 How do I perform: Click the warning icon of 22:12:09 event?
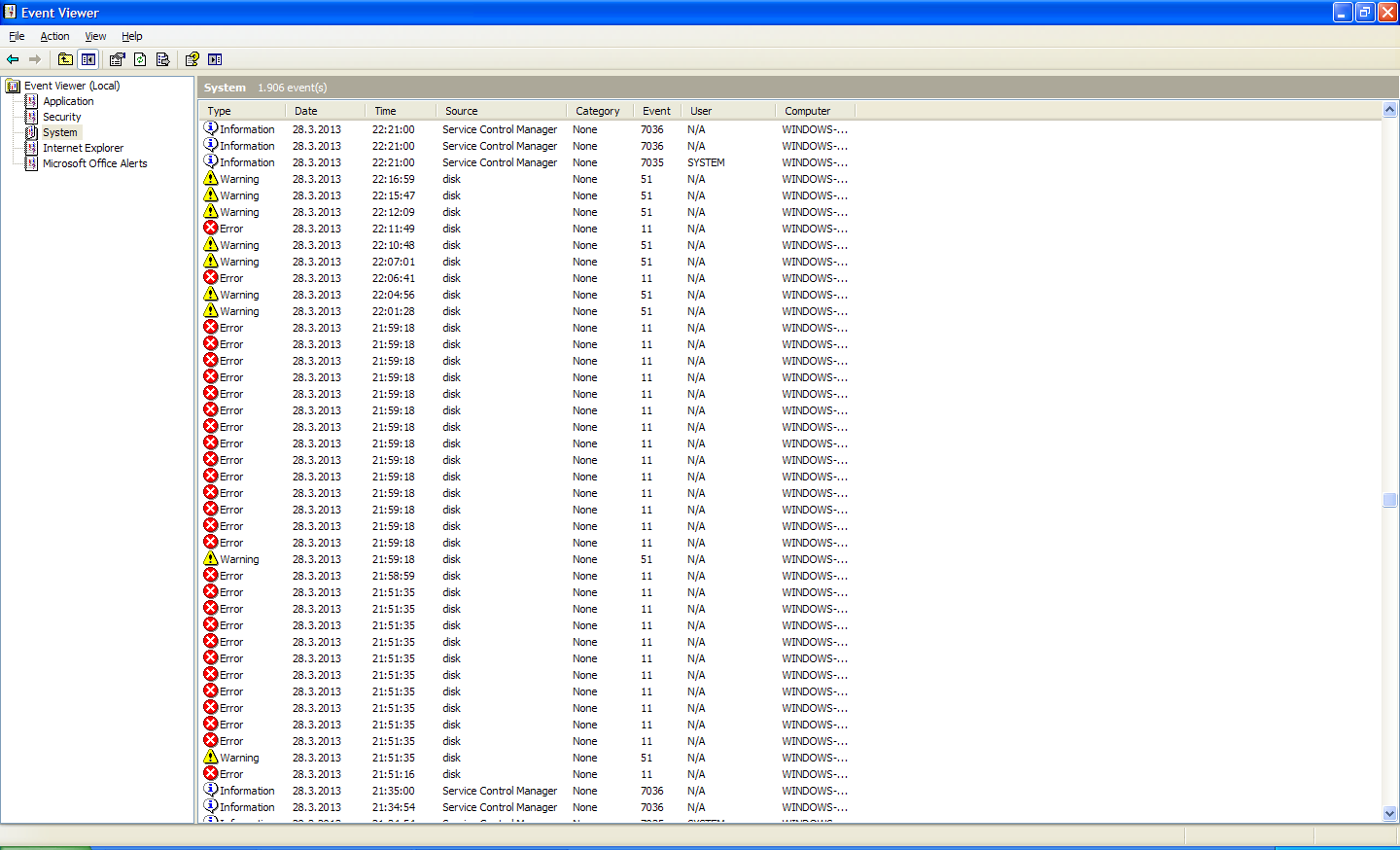click(210, 212)
